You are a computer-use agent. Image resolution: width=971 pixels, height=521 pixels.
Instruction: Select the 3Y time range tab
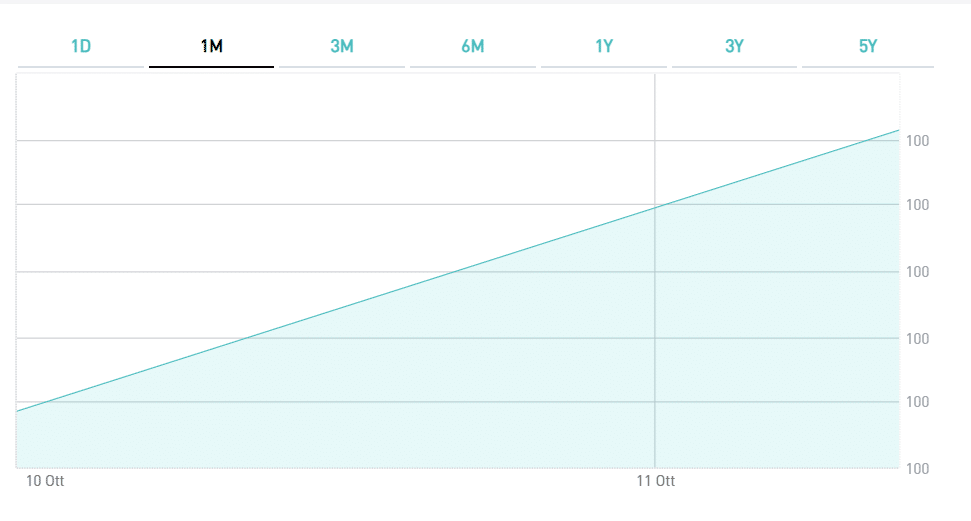pos(735,46)
